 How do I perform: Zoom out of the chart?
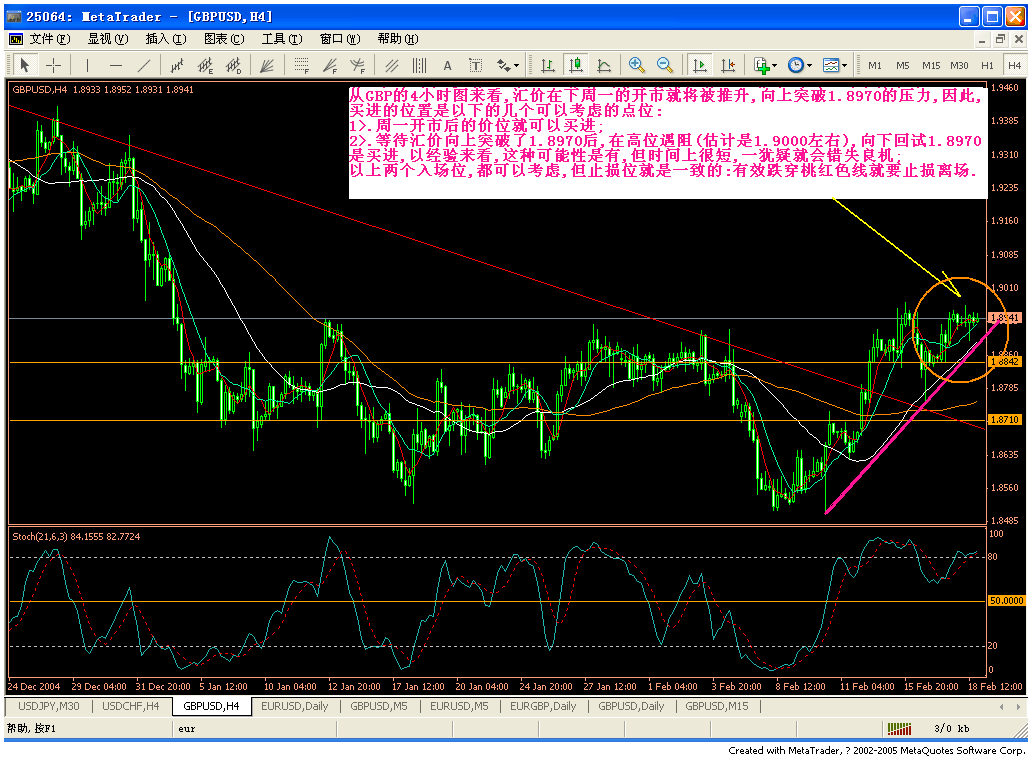(665, 65)
